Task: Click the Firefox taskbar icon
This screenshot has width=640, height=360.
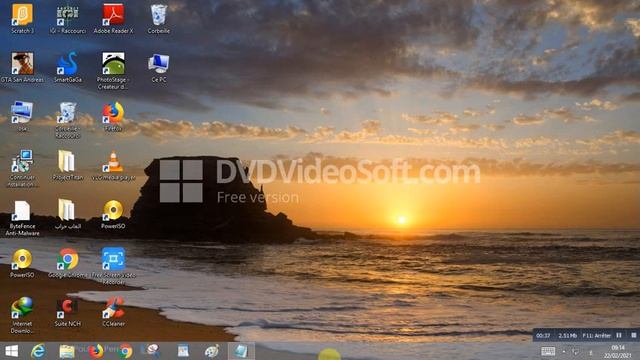Action: pyautogui.click(x=96, y=351)
